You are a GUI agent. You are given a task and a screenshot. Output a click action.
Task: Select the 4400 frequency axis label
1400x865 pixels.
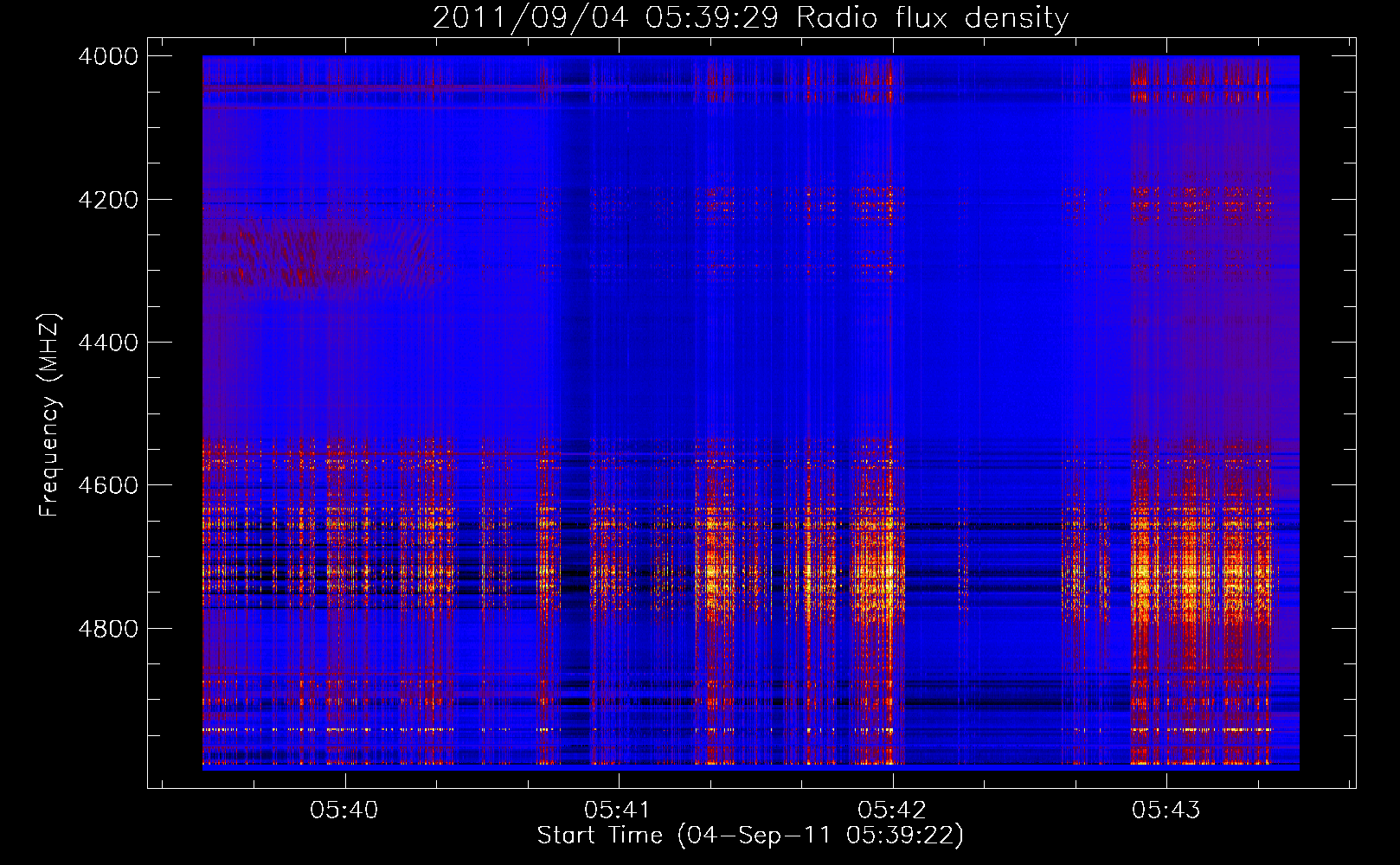coord(108,343)
